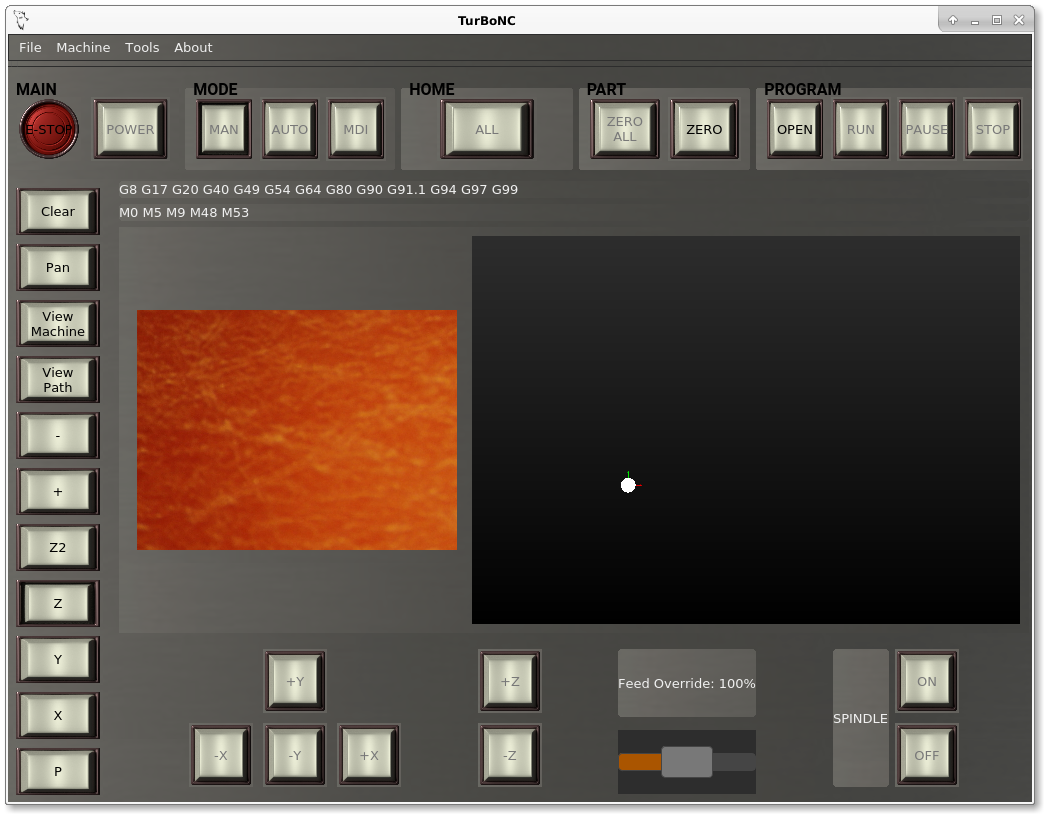Image resolution: width=1044 pixels, height=814 pixels.
Task: Click ZERO ALL part button
Action: tap(625, 129)
